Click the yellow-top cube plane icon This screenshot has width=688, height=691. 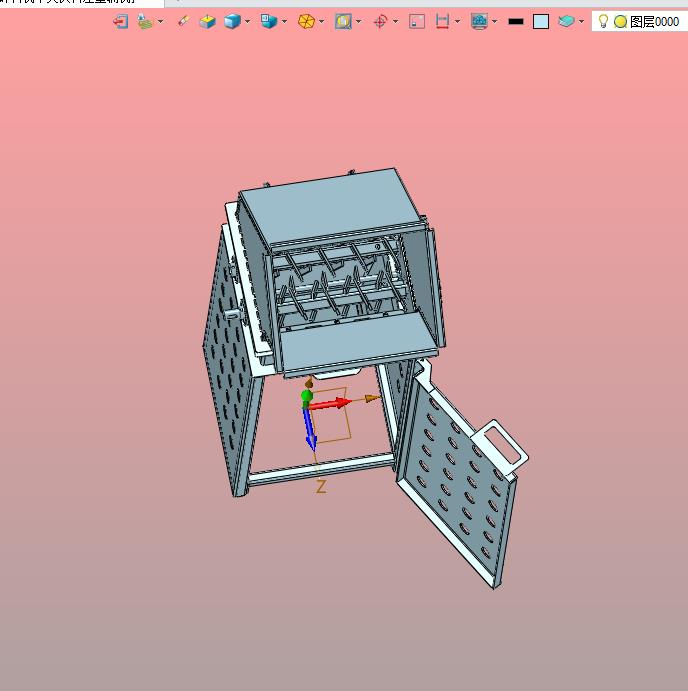207,21
